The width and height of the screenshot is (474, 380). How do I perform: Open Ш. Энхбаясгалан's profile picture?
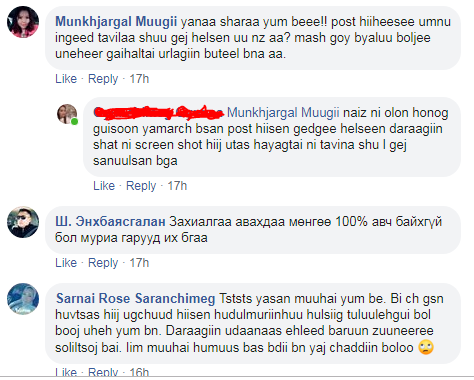[23, 222]
